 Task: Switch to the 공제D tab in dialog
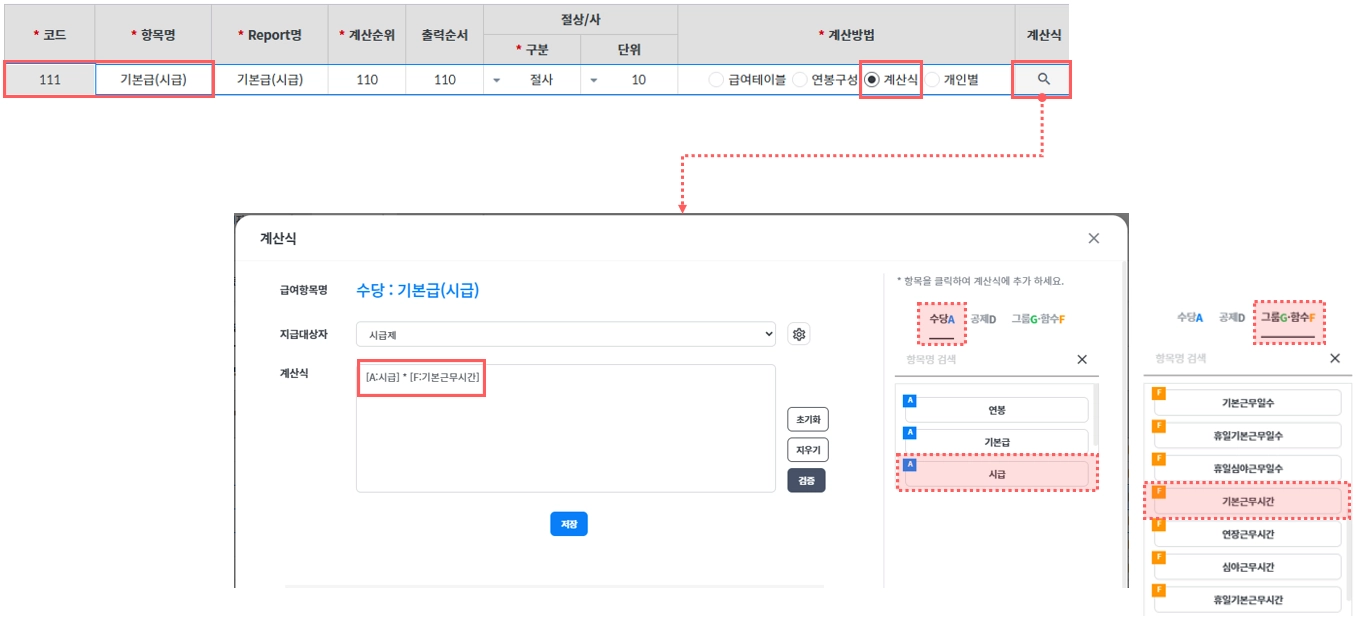tap(982, 318)
